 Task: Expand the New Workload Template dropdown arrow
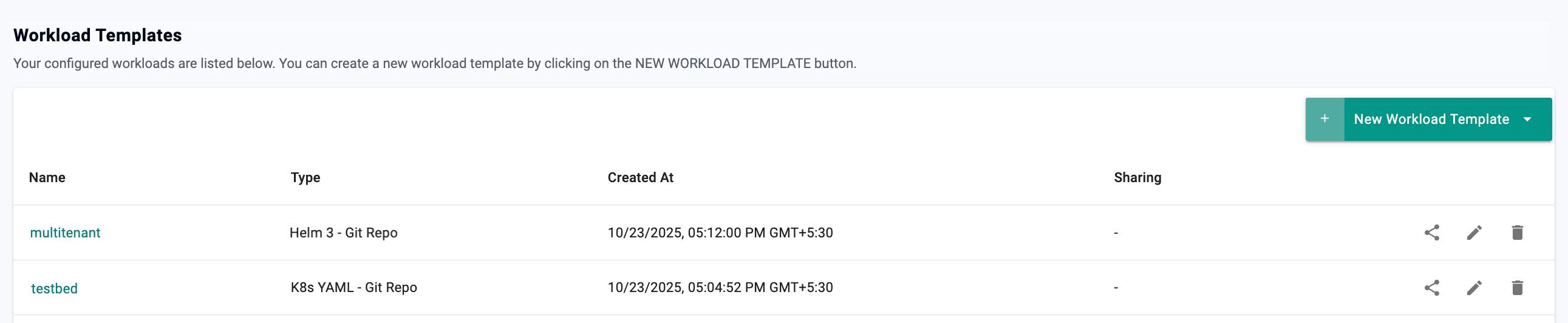pos(1527,120)
